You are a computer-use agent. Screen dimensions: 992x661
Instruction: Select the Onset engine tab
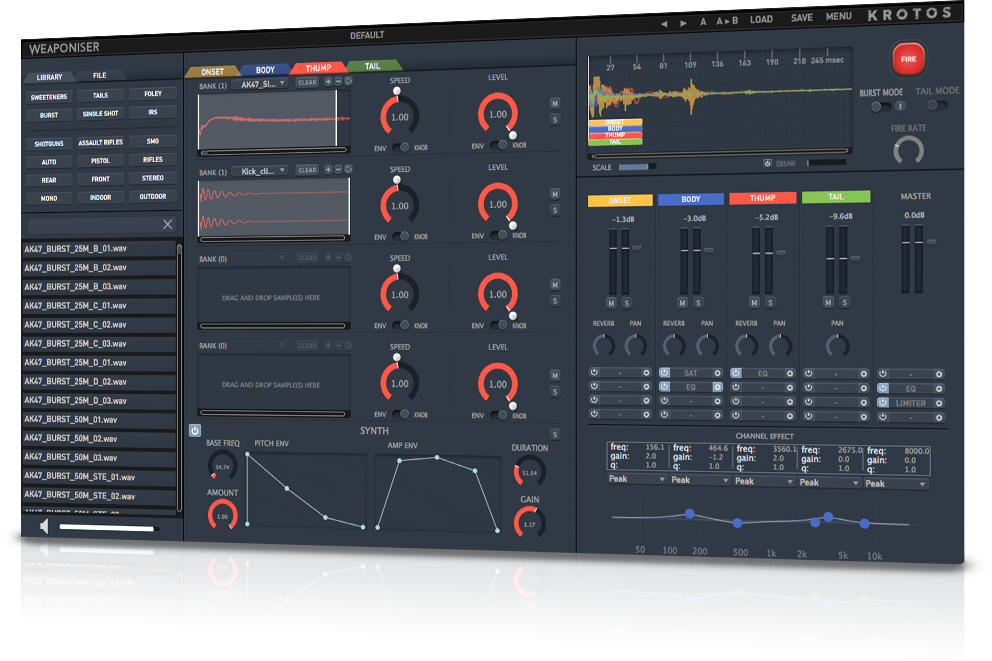[213, 71]
